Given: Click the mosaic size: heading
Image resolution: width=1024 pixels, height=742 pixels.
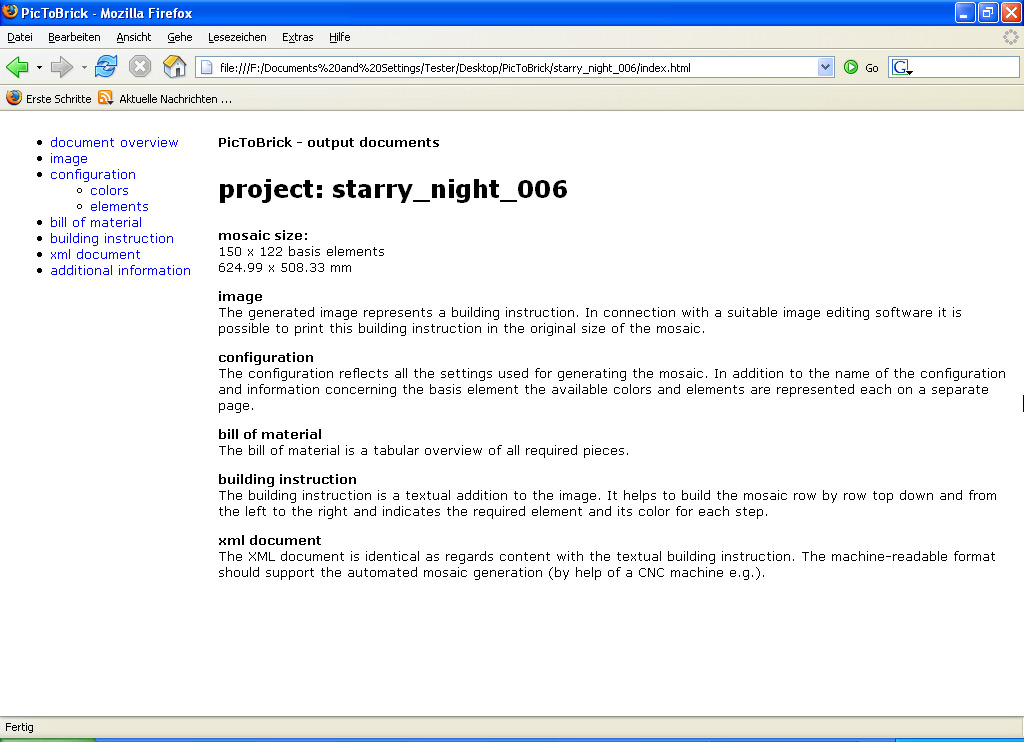Looking at the screenshot, I should [263, 235].
